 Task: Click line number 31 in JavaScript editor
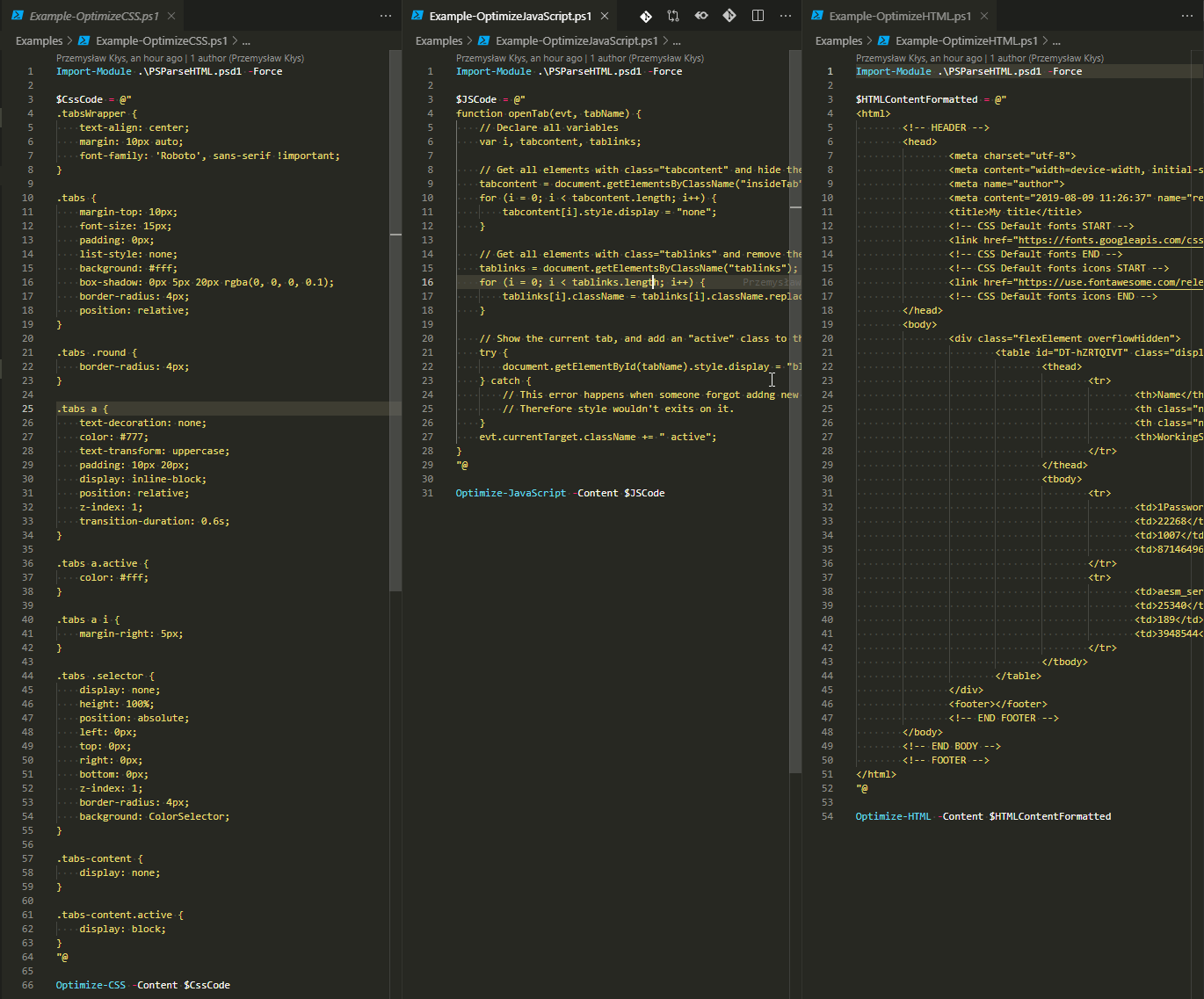coord(428,493)
